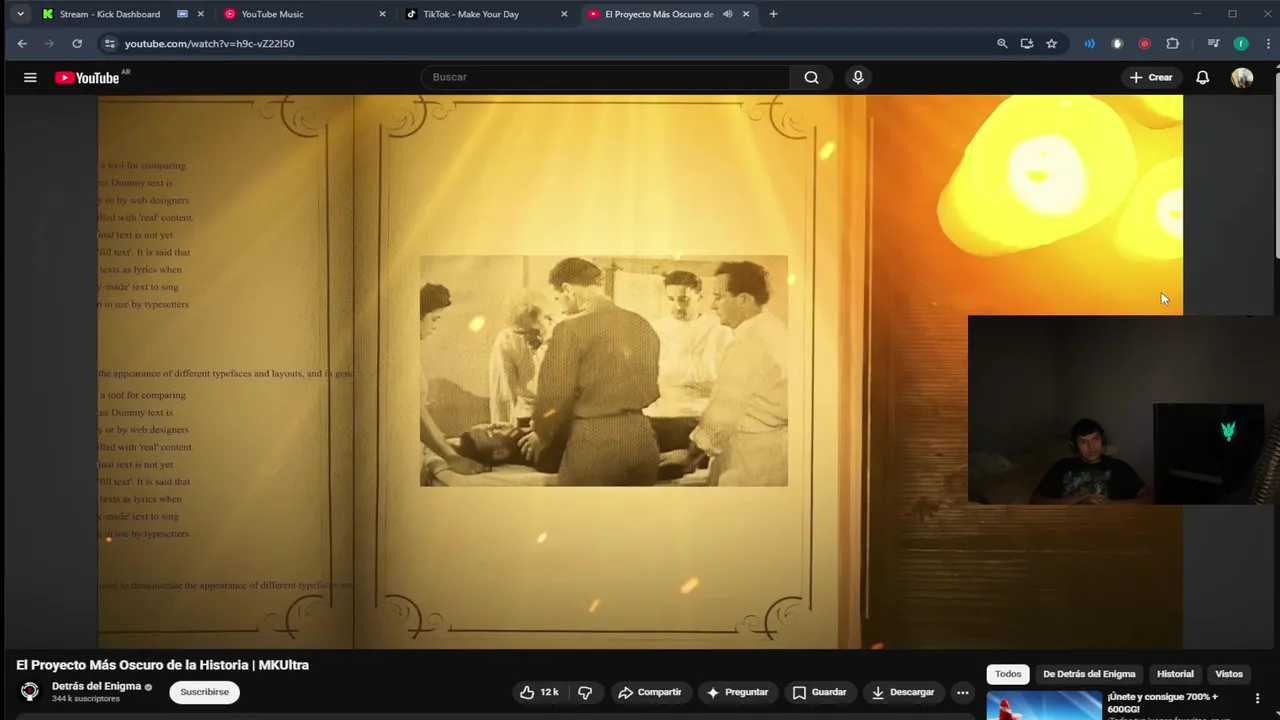Switch to TikTok - Make Your Day tab
Screen dimensions: 1280x720
point(487,14)
